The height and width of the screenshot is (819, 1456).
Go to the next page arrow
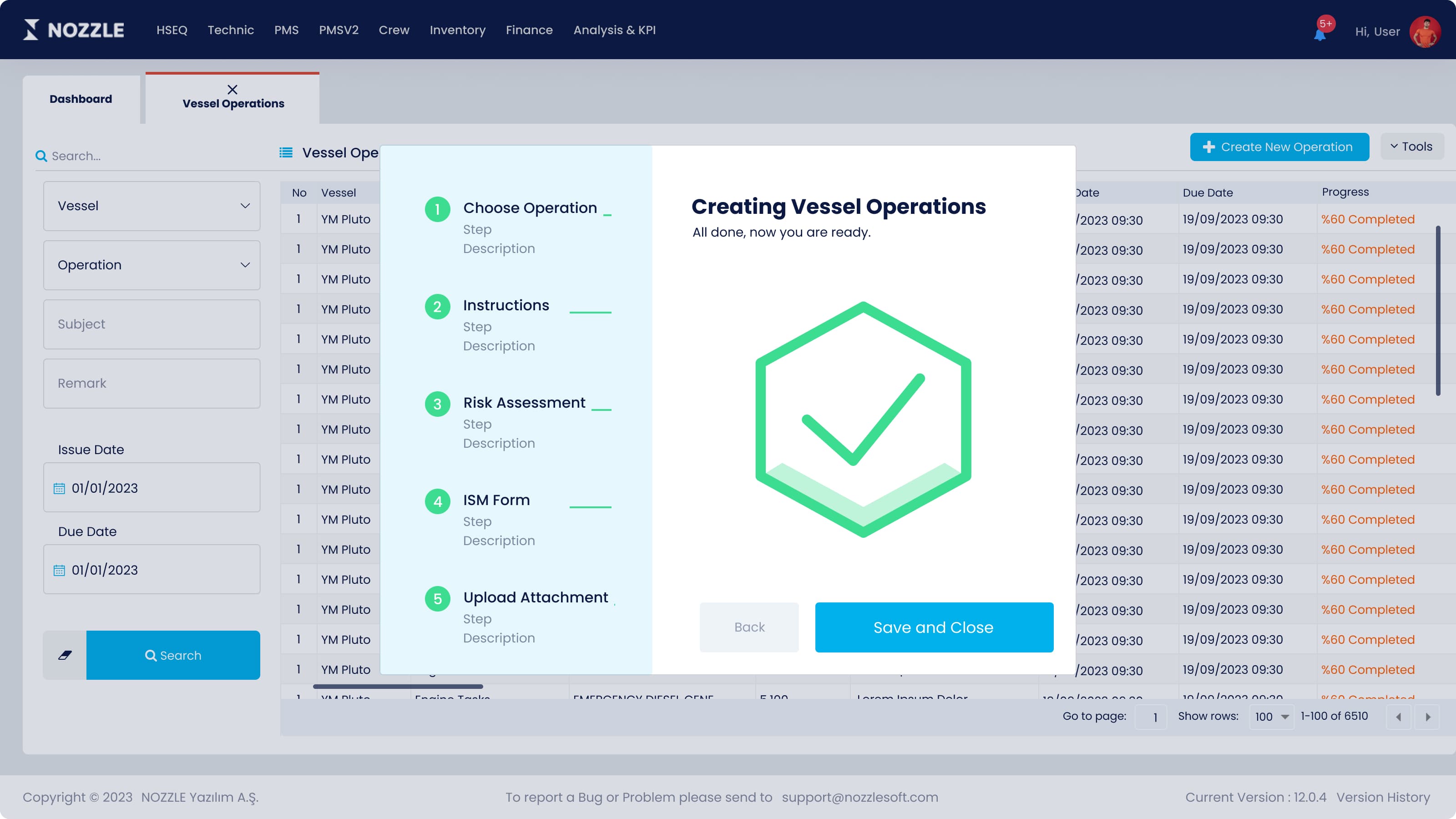point(1428,717)
